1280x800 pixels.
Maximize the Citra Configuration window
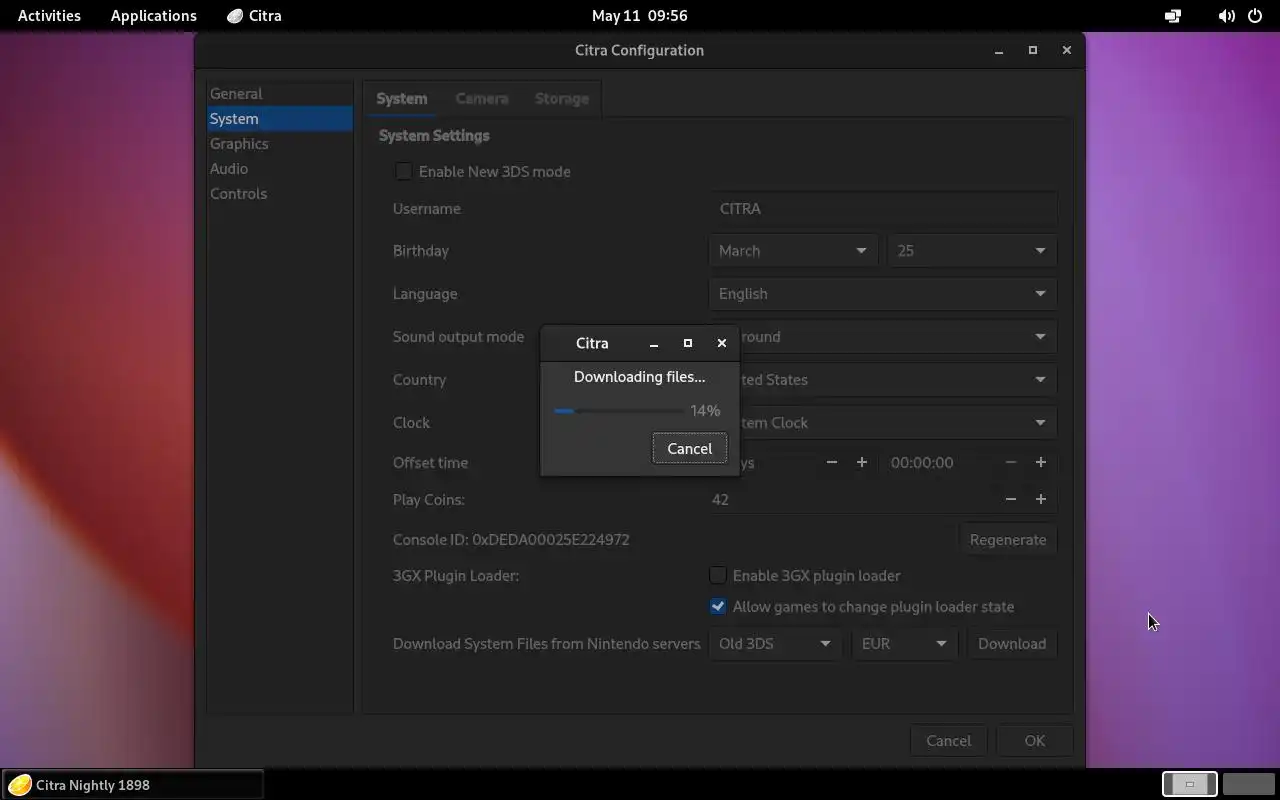[x=1033, y=50]
